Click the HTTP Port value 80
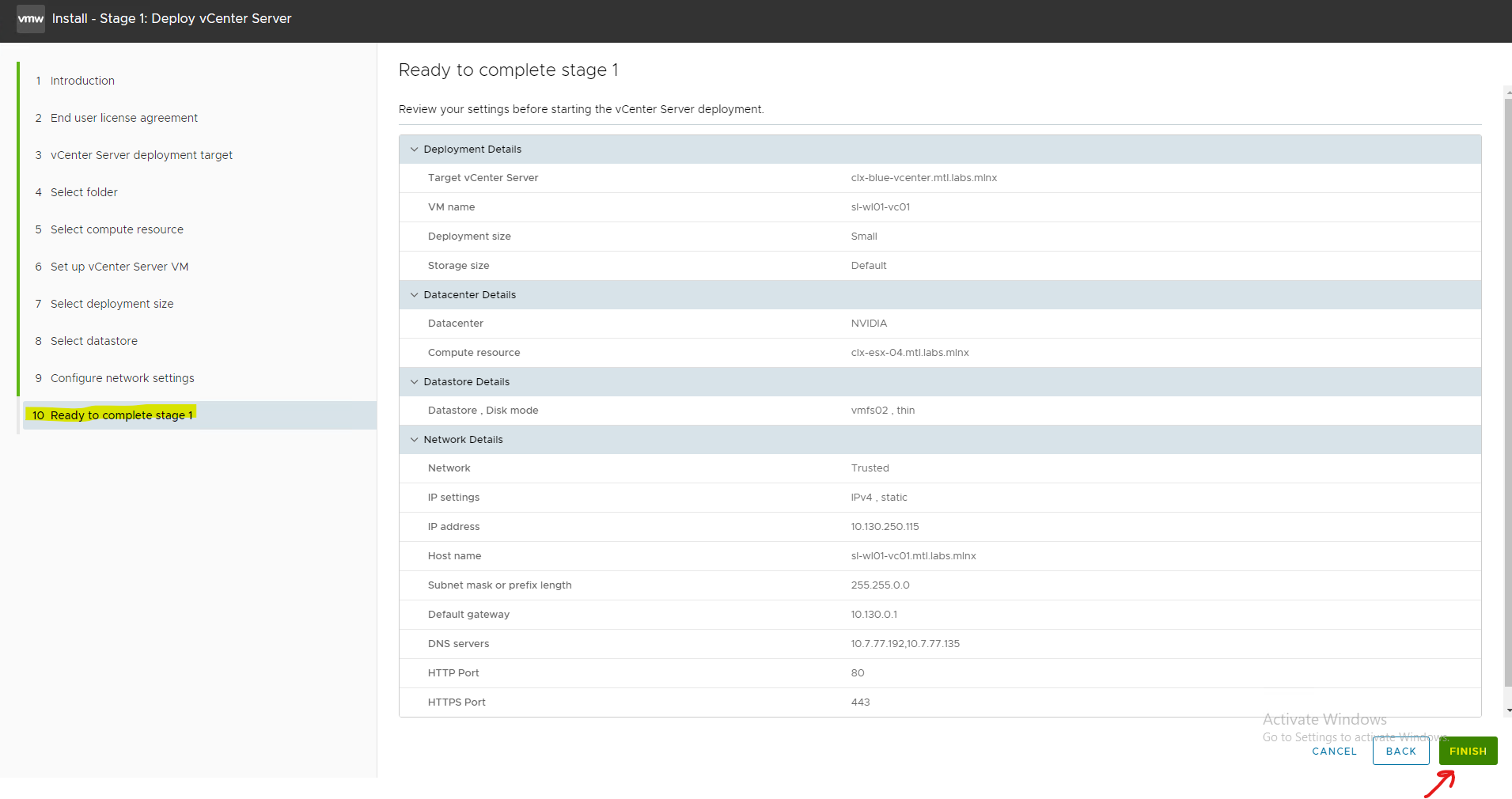Screen dimensions: 1512x799 (858, 673)
